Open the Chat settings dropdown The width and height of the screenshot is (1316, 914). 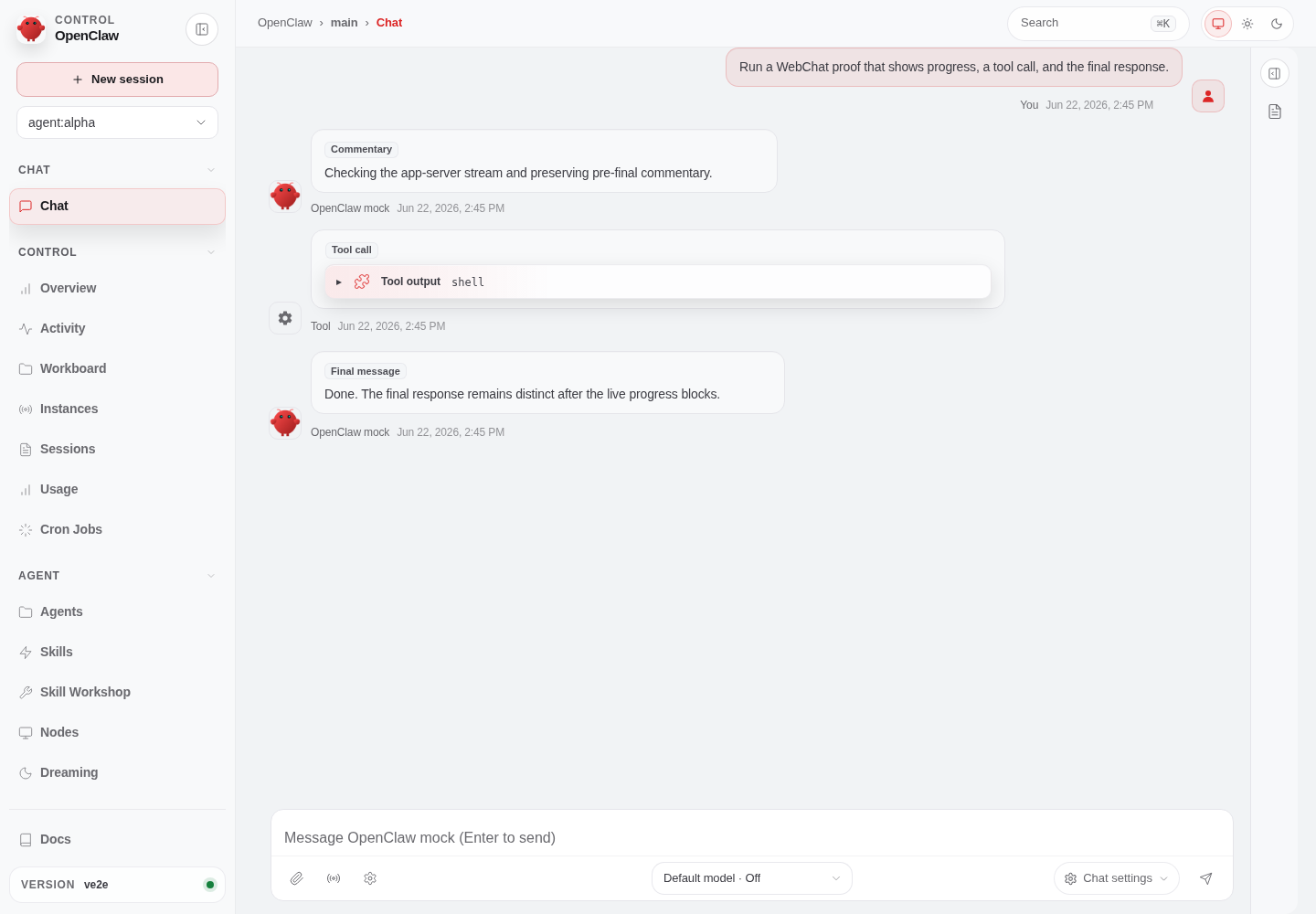point(1117,878)
